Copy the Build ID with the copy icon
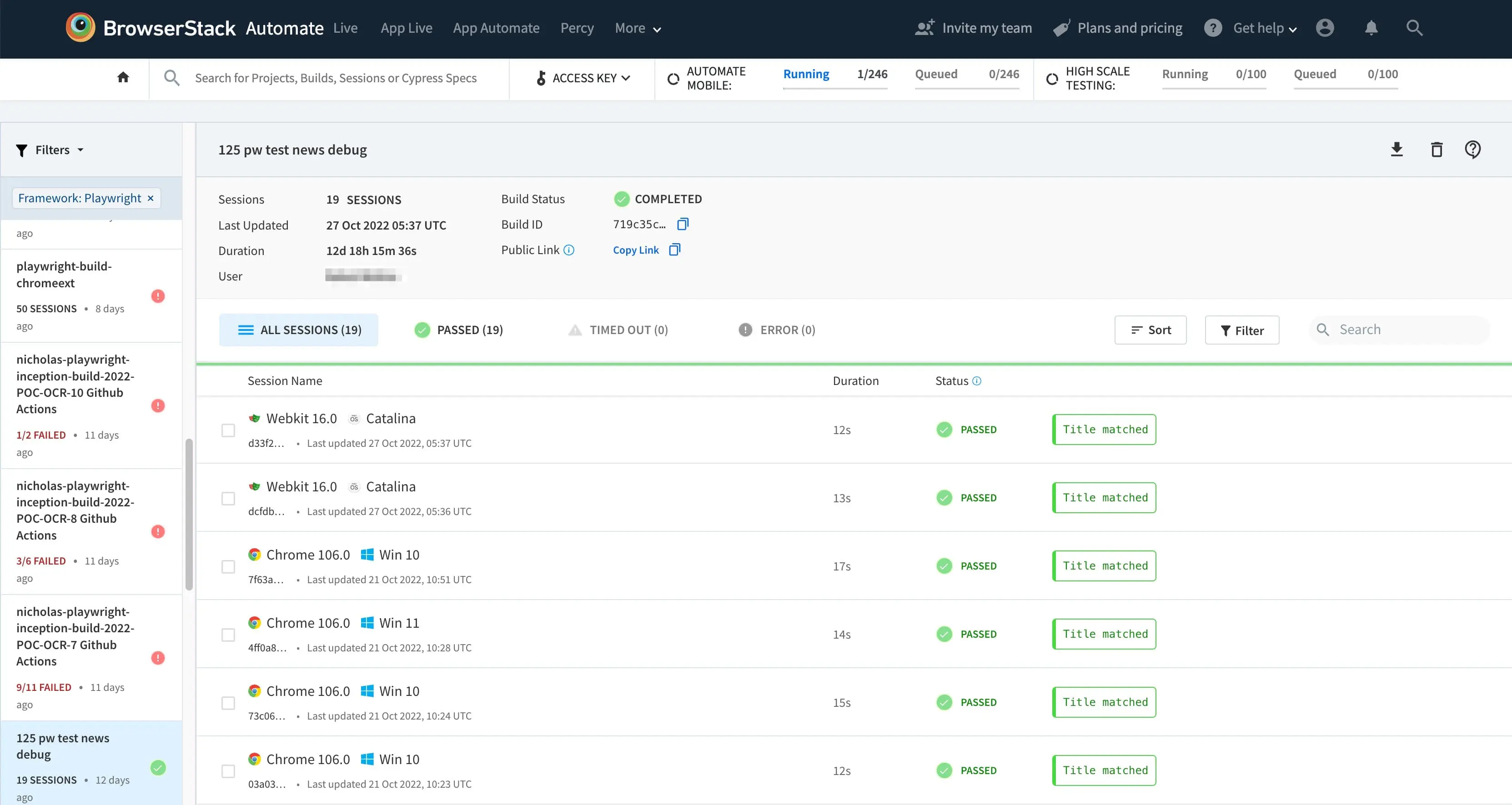The width and height of the screenshot is (1512, 805). point(683,224)
